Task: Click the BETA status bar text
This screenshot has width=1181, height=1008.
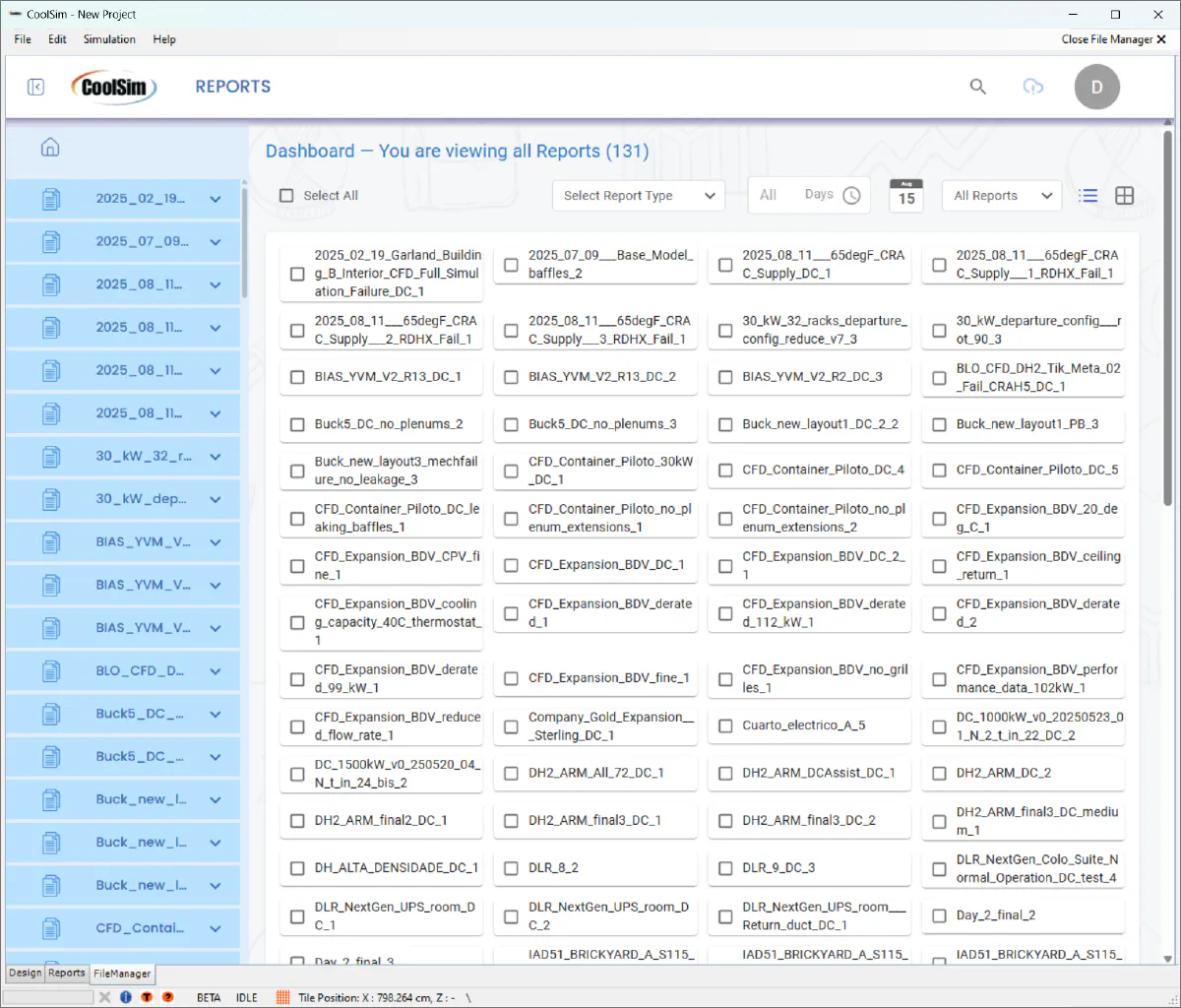Action: pyautogui.click(x=209, y=997)
